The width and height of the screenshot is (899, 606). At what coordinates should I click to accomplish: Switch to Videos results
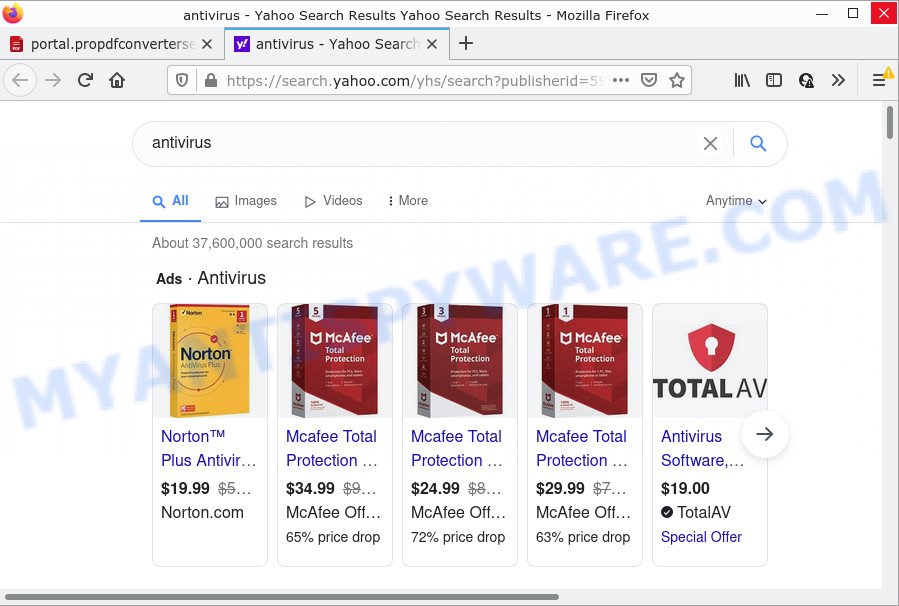(x=334, y=201)
